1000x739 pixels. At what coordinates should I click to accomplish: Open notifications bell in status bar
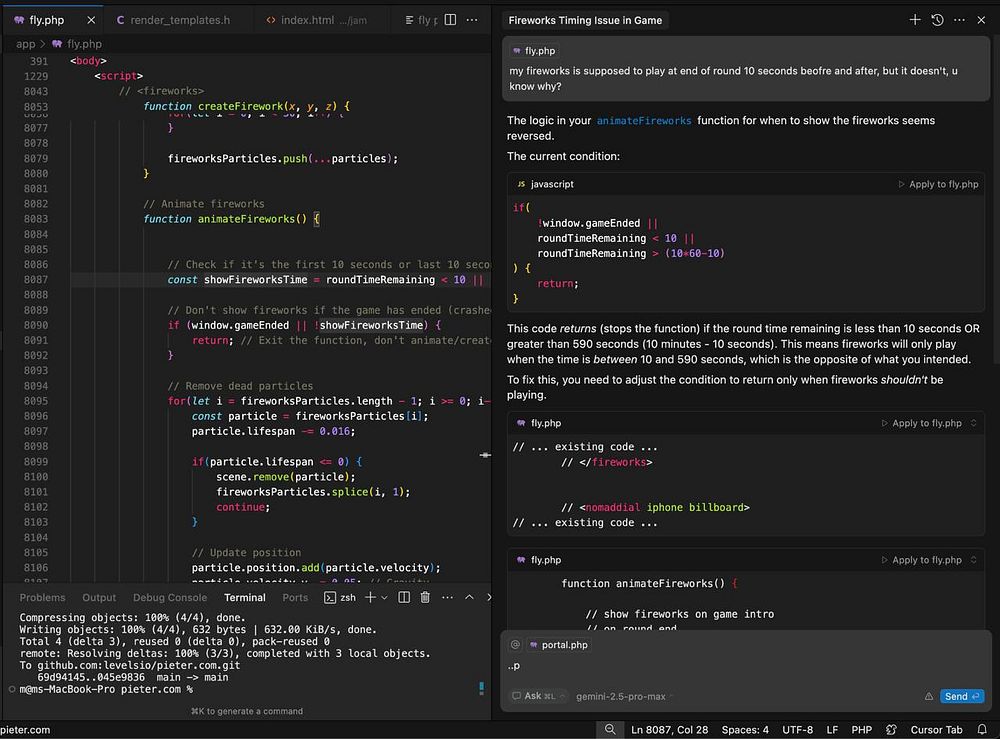click(983, 730)
